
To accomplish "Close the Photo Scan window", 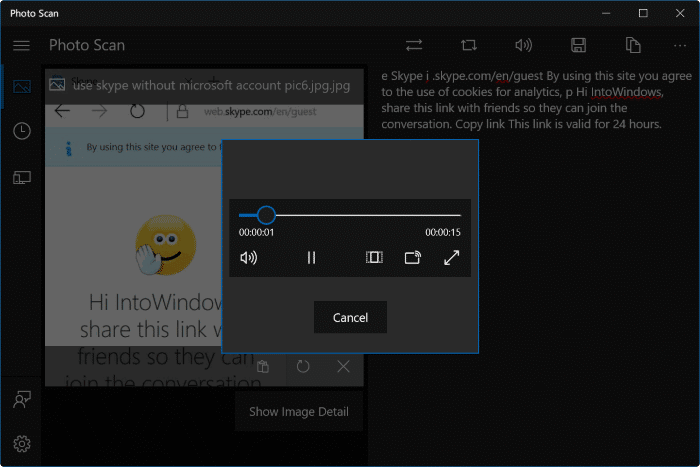I will tap(680, 13).
